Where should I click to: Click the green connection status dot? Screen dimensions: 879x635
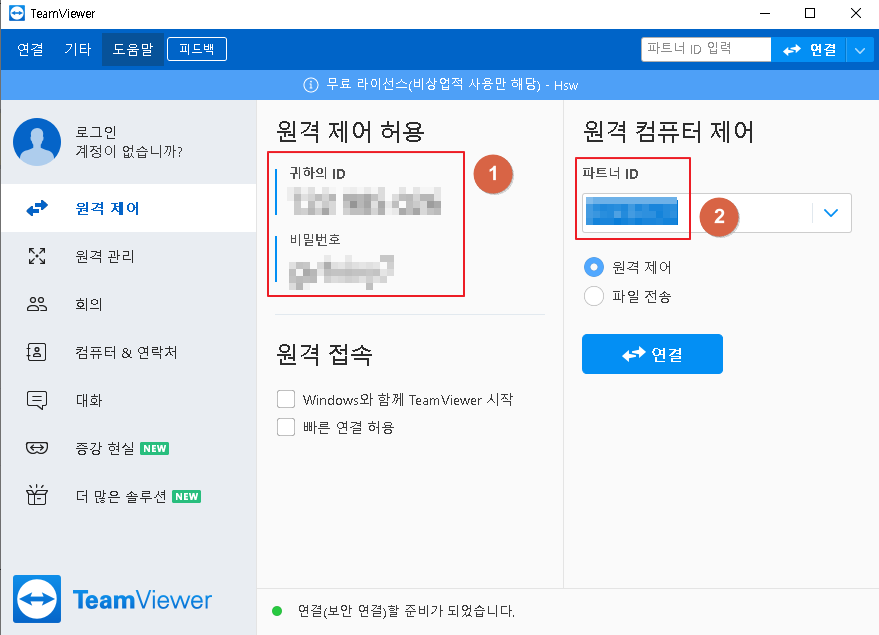[277, 611]
